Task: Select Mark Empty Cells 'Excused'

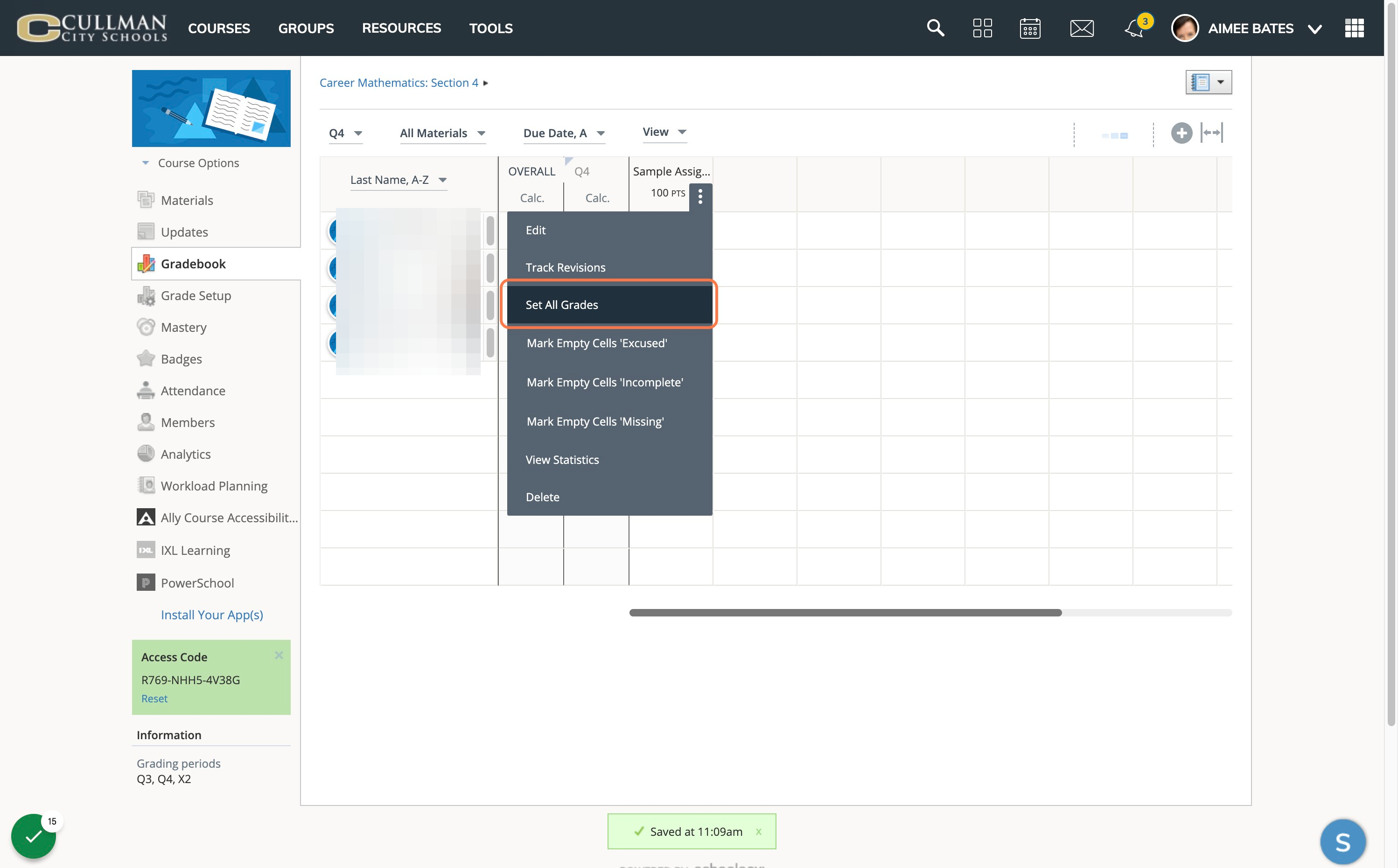Action: click(609, 343)
